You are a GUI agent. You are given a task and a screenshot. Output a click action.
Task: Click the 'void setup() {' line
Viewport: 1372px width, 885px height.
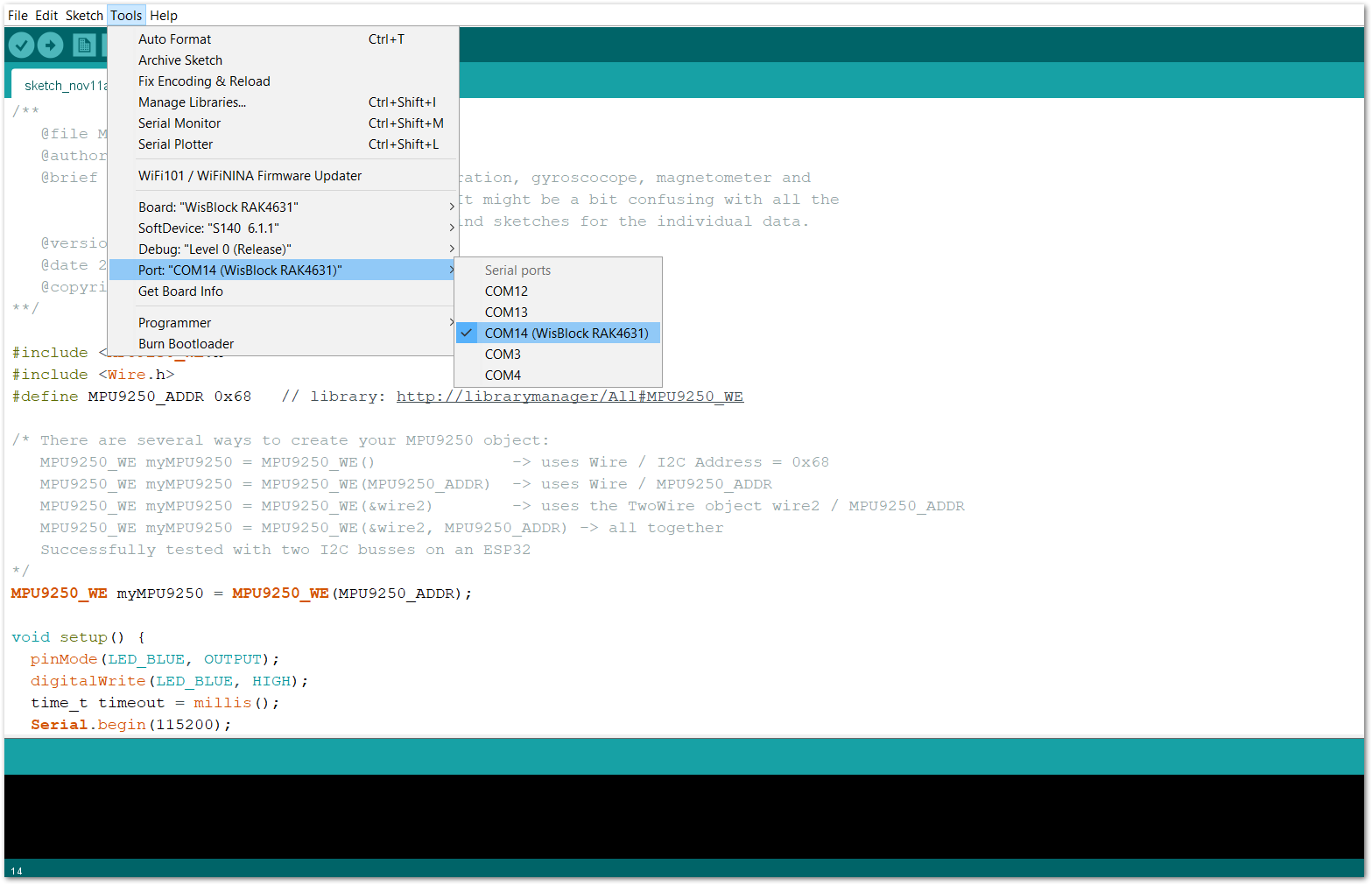[79, 637]
